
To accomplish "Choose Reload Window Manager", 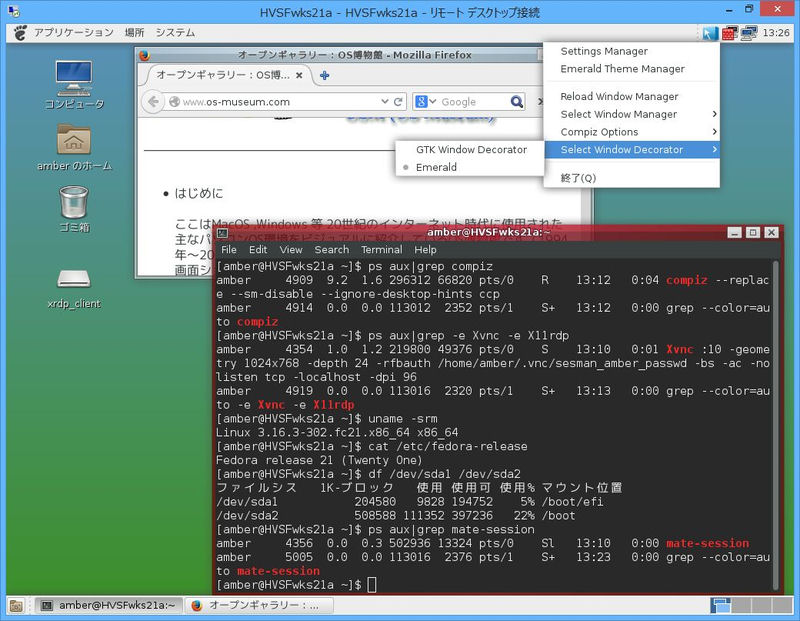I will pyautogui.click(x=632, y=96).
